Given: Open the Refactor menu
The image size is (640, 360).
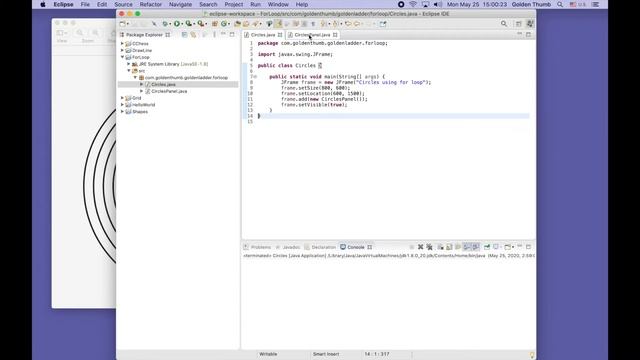Looking at the screenshot, I should click(151, 4).
